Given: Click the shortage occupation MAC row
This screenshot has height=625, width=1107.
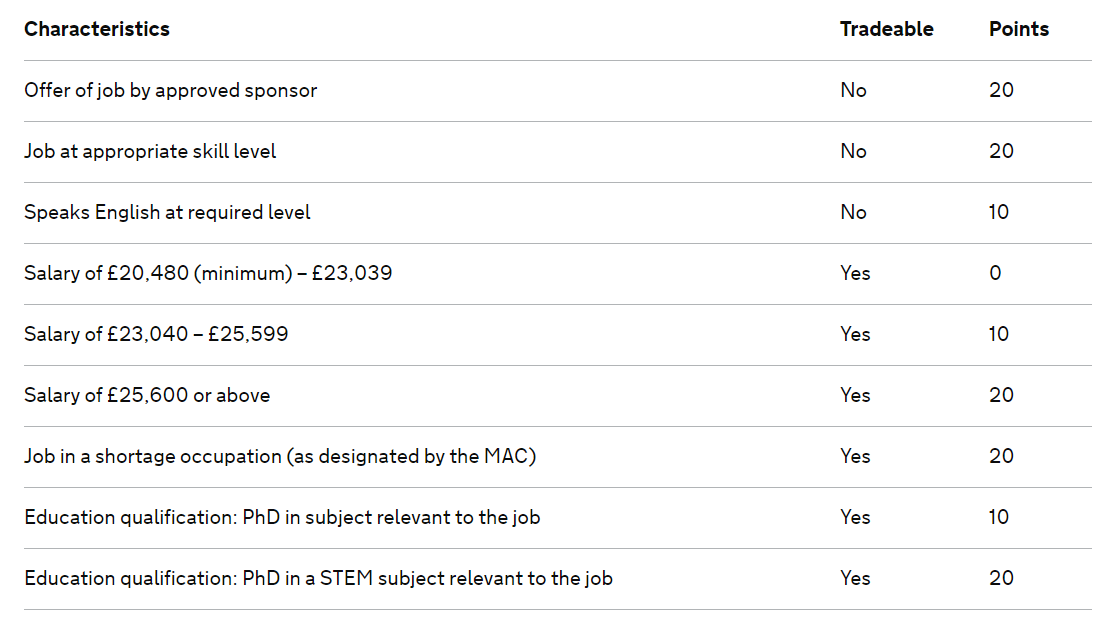Looking at the screenshot, I should pos(280,456).
